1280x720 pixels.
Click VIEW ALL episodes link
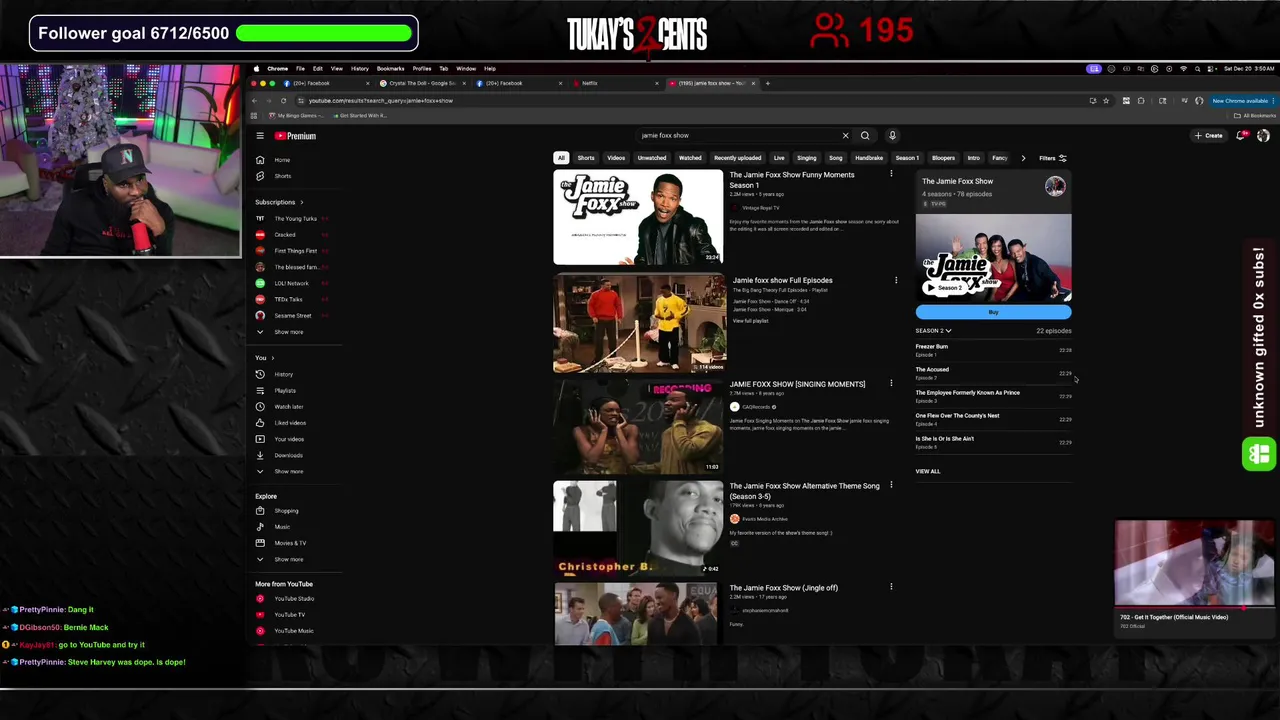click(x=927, y=471)
